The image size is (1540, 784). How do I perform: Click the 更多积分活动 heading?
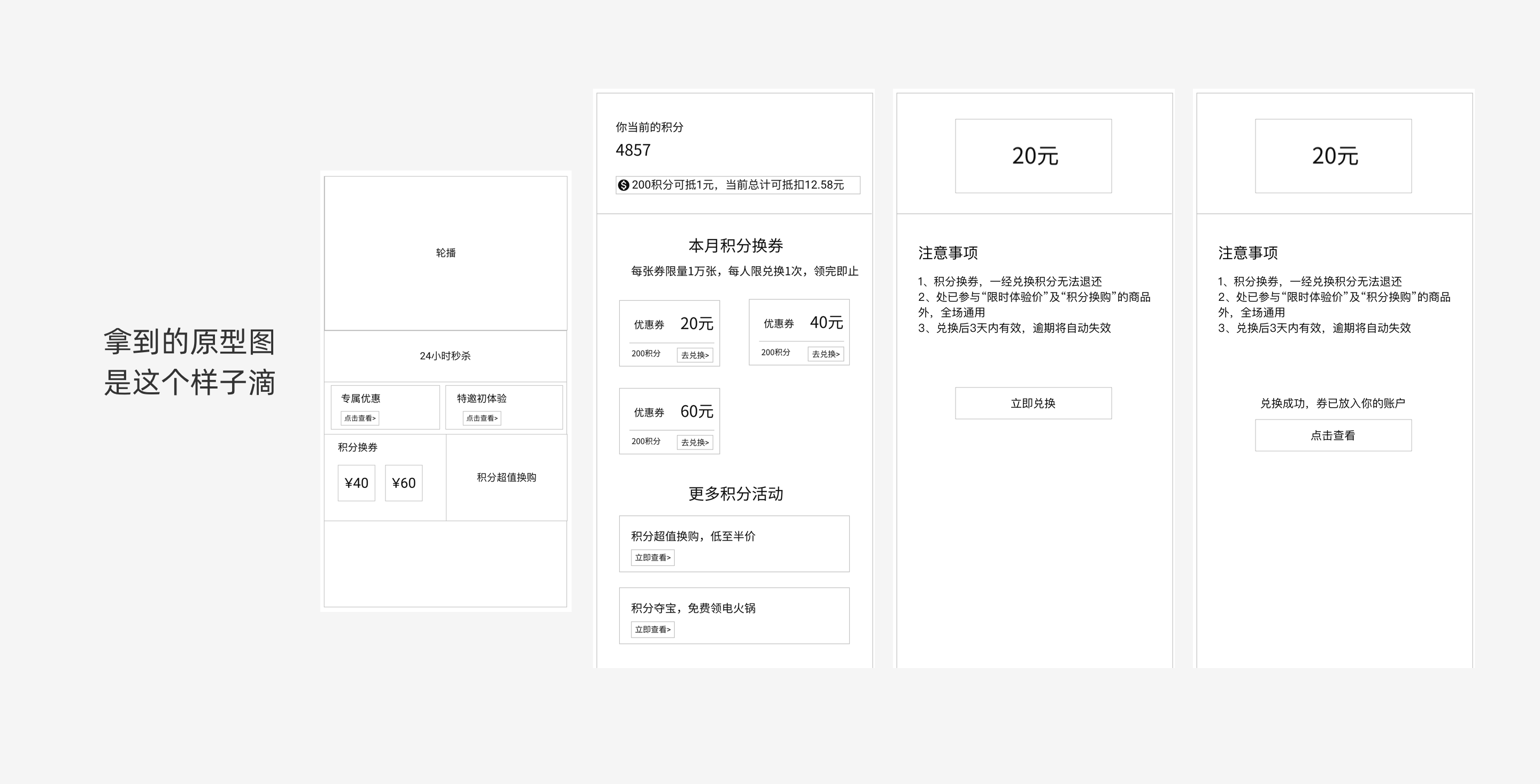click(736, 494)
